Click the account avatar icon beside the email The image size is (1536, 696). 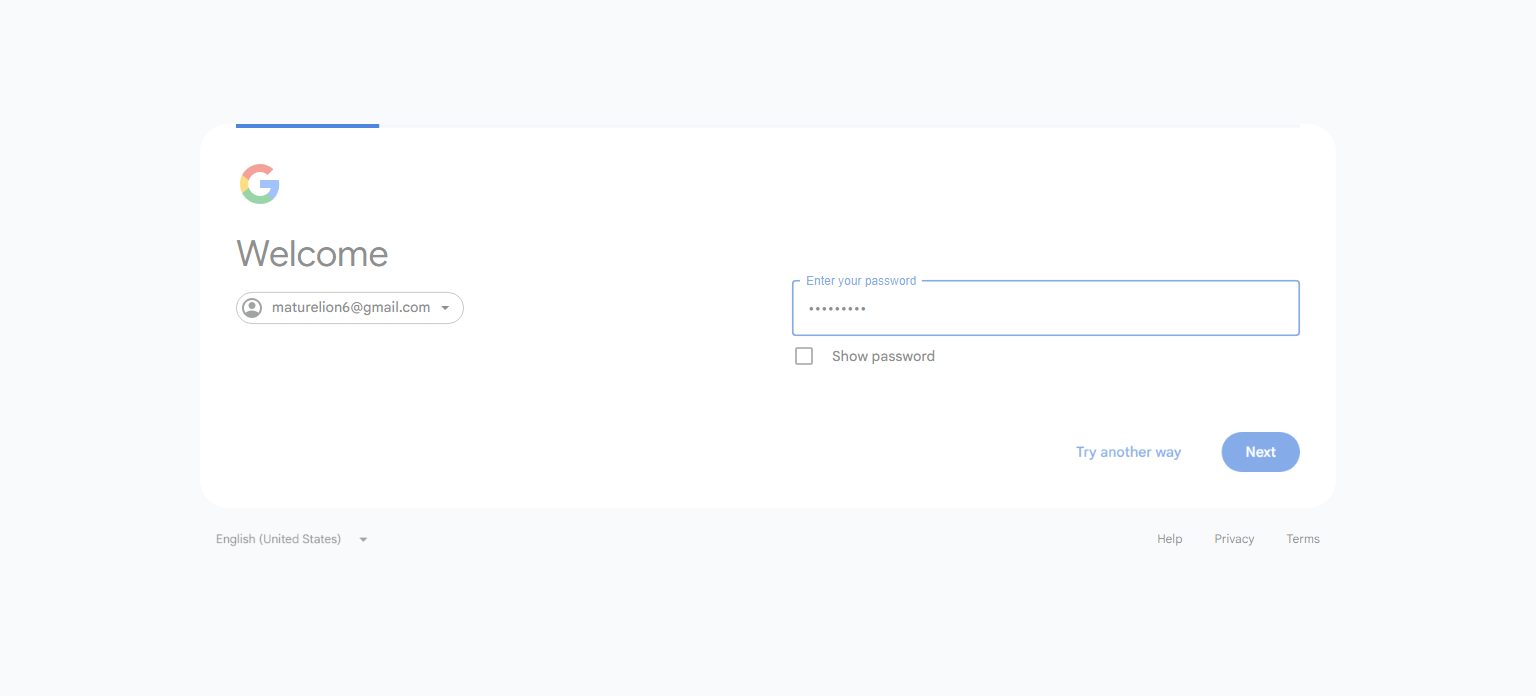[252, 308]
